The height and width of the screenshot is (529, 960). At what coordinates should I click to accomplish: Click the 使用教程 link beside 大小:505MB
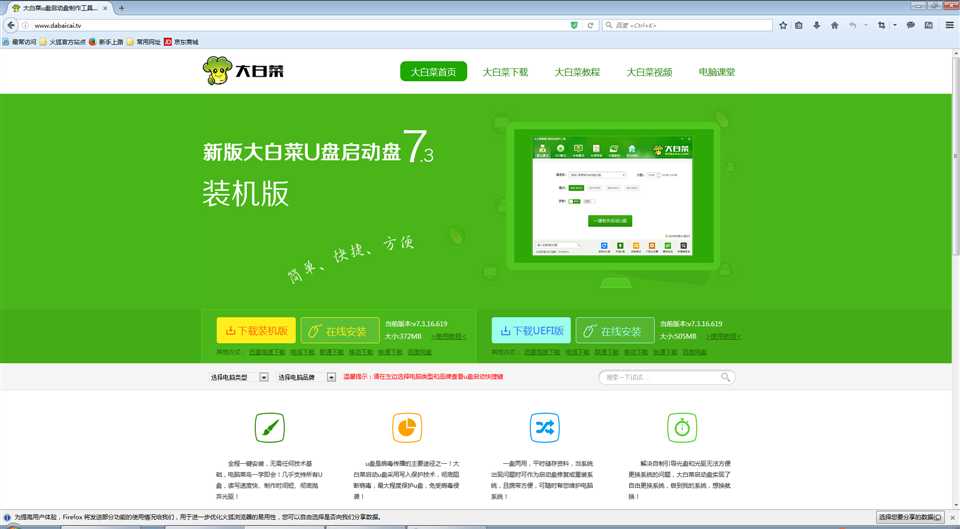click(x=723, y=337)
